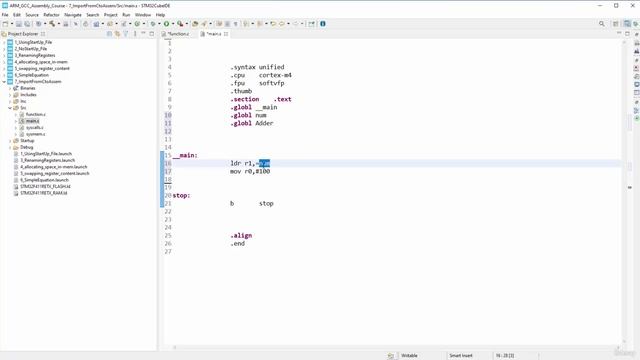Open the Search menu
Viewport: 640px width, 360px height.
pyautogui.click(x=93, y=15)
